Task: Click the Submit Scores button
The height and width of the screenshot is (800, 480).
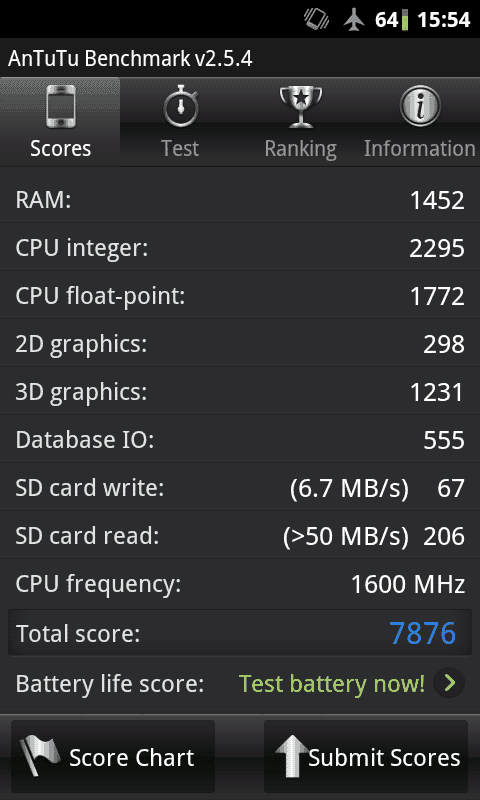Action: (x=366, y=756)
